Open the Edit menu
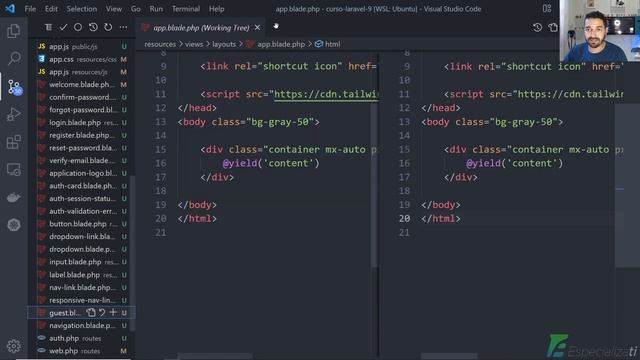 pyautogui.click(x=51, y=9)
